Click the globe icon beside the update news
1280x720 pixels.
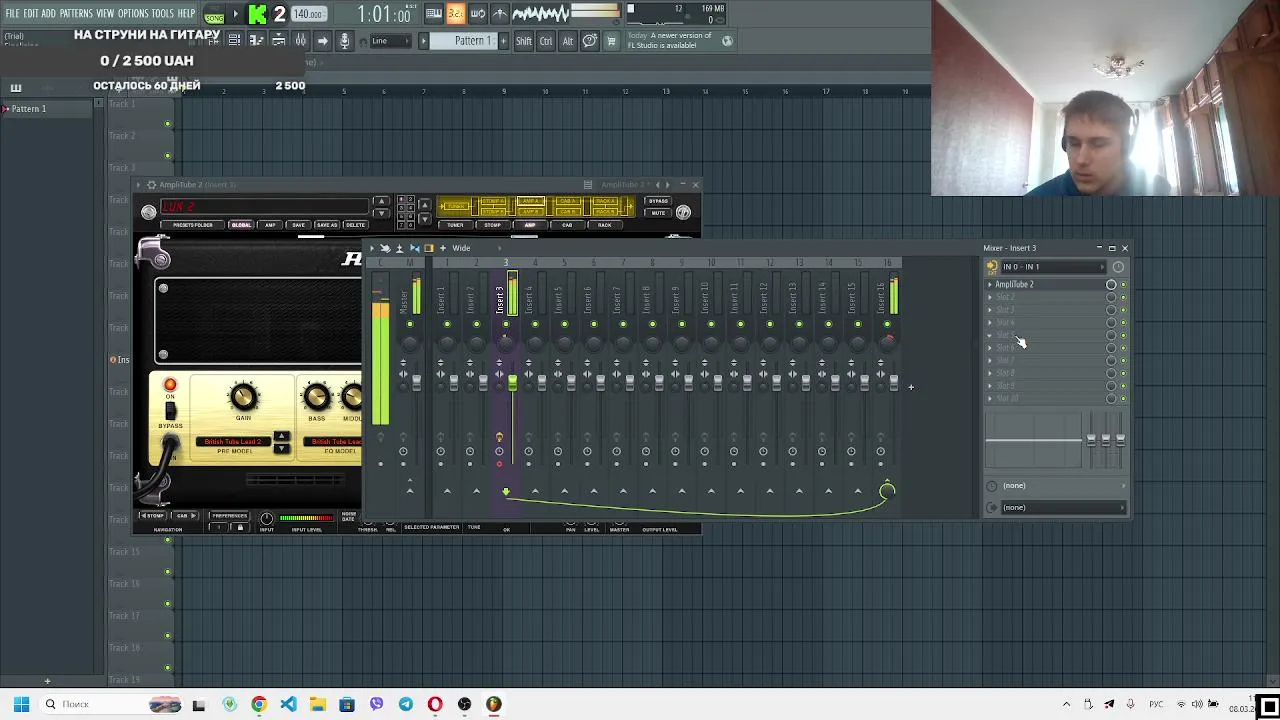point(727,41)
